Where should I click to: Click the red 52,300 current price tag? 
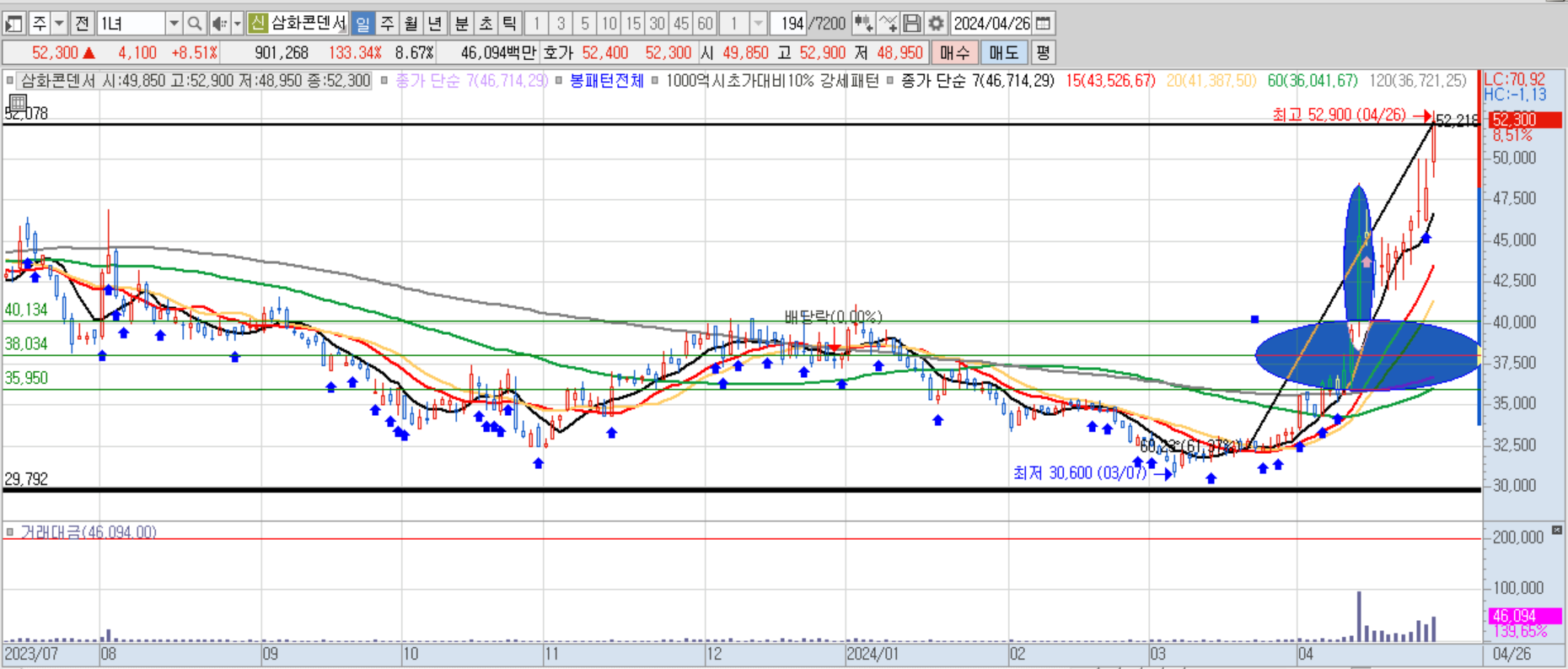[x=1525, y=120]
